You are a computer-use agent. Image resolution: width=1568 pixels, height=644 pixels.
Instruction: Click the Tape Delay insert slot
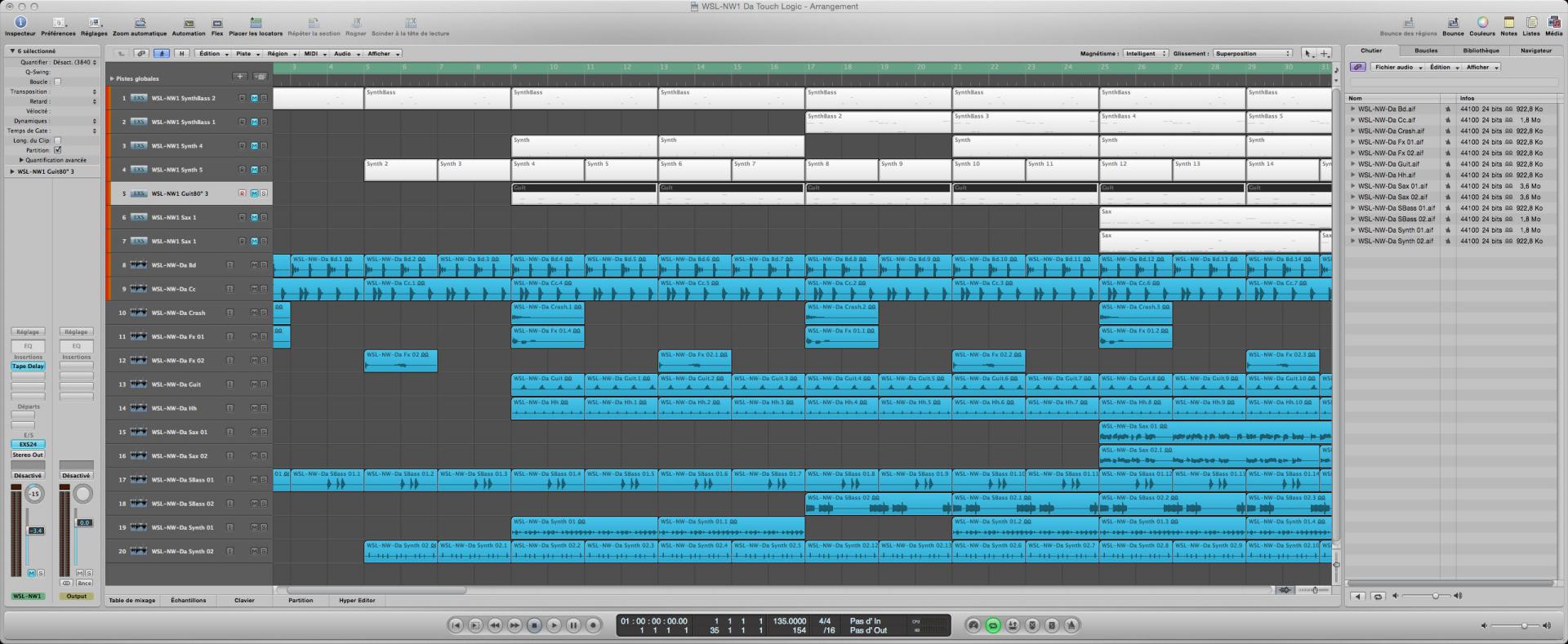click(28, 366)
